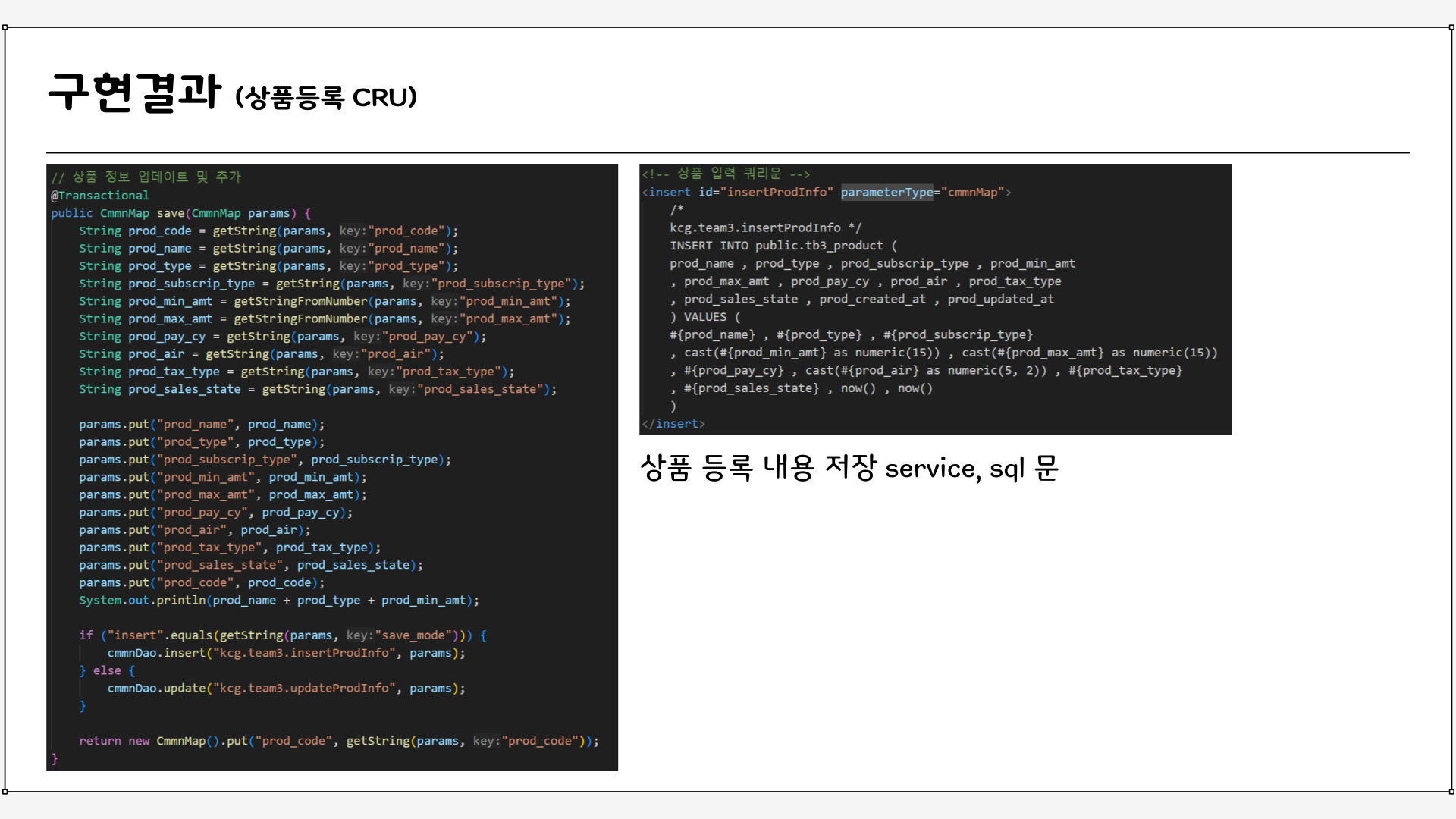Image resolution: width=1456 pixels, height=819 pixels.
Task: Click the #{prod_name}, #{prod_type} values line
Action: (852, 334)
